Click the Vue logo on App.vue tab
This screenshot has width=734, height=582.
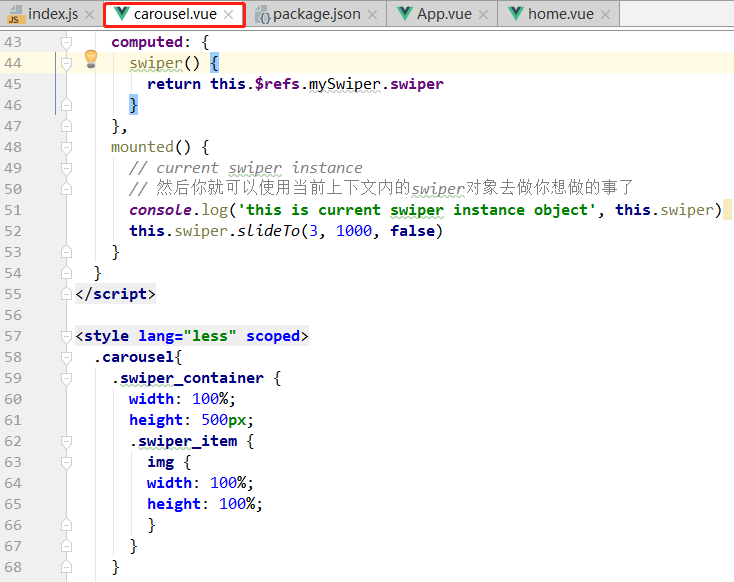click(404, 14)
